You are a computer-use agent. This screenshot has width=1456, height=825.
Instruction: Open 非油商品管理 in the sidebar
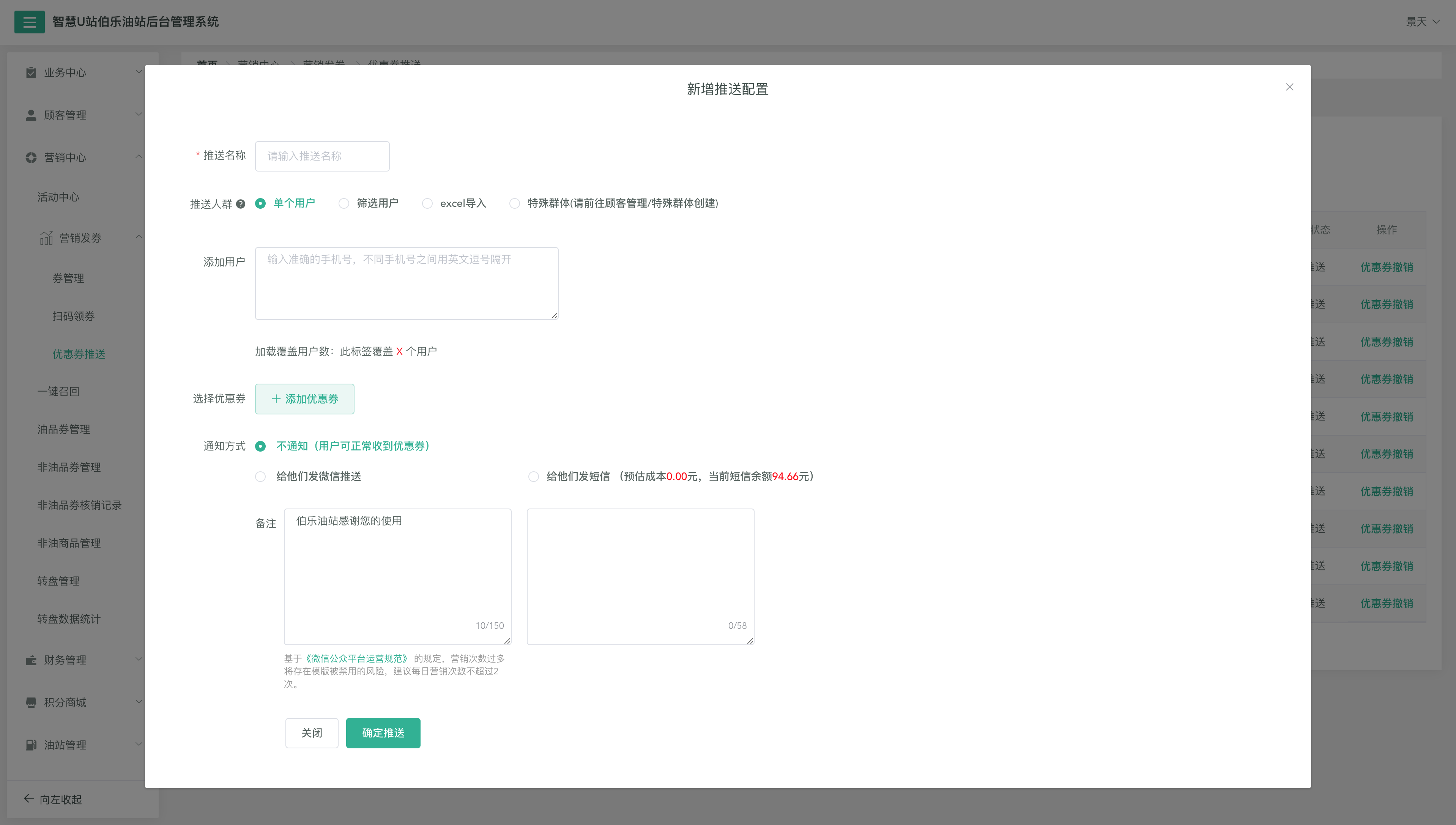coord(69,543)
